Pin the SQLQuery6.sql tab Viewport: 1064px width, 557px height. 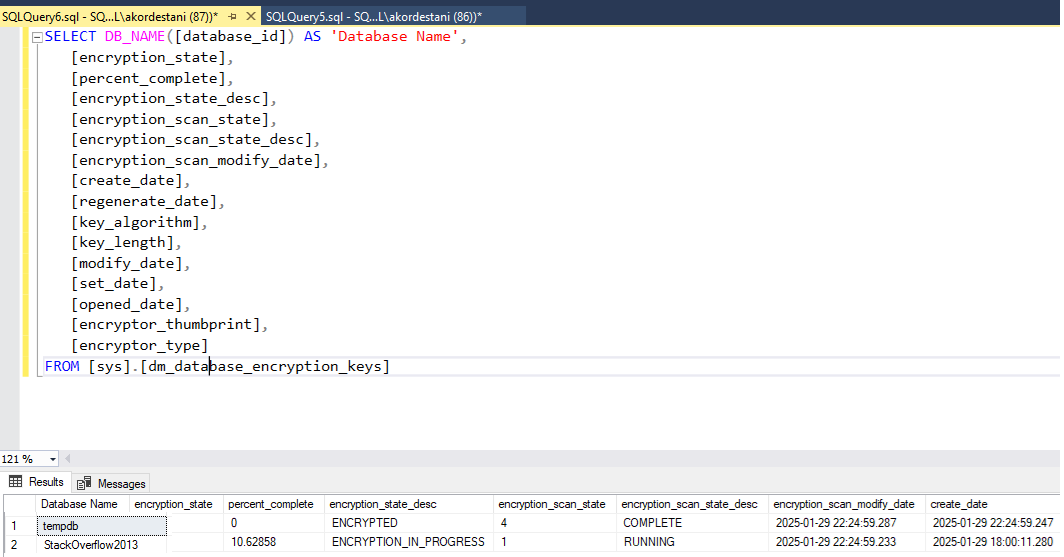233,16
